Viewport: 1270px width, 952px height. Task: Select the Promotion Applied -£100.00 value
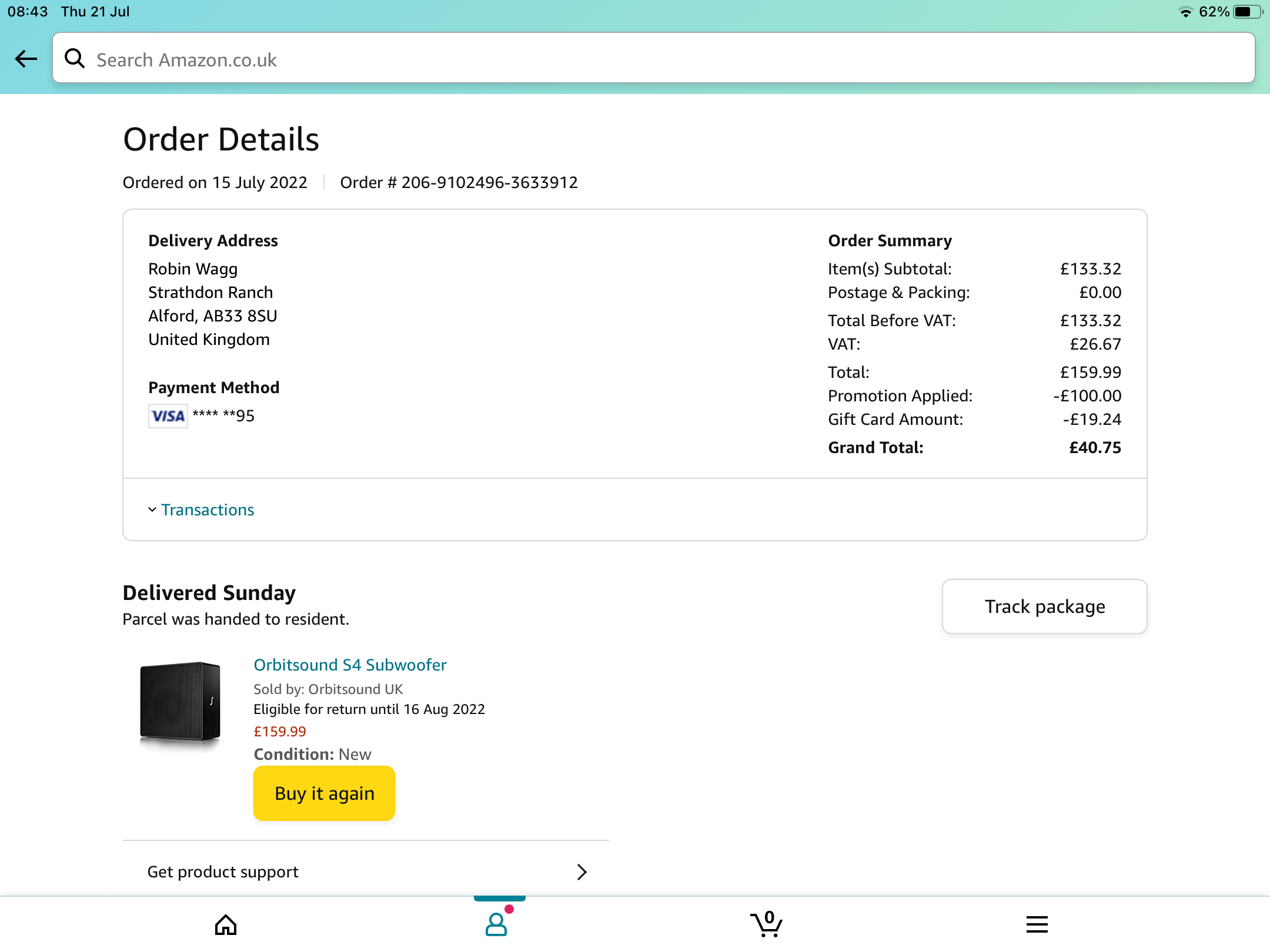click(1087, 396)
